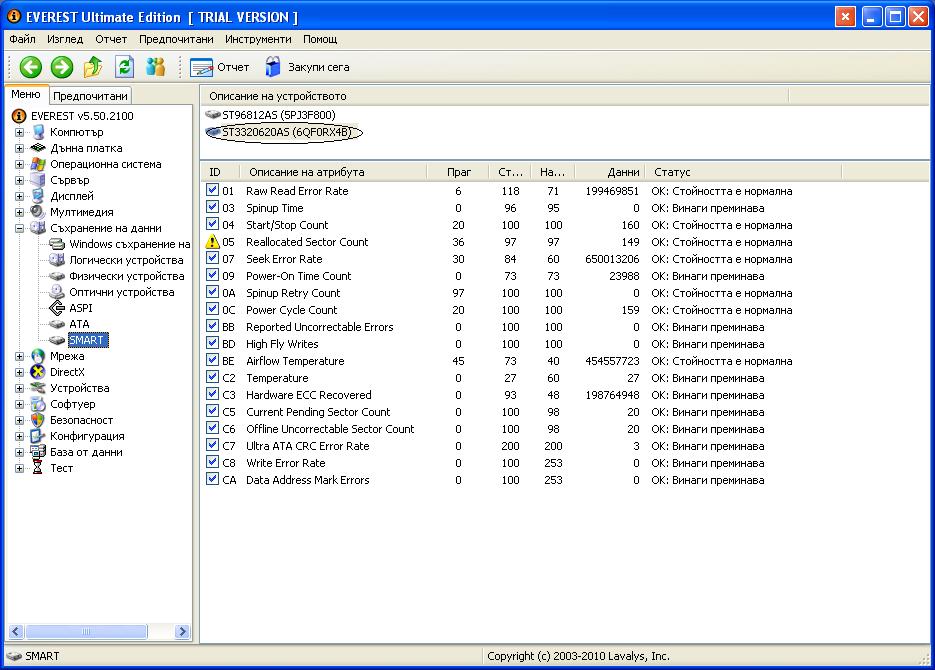Select the ST96812AS drive icon in device list

point(213,115)
